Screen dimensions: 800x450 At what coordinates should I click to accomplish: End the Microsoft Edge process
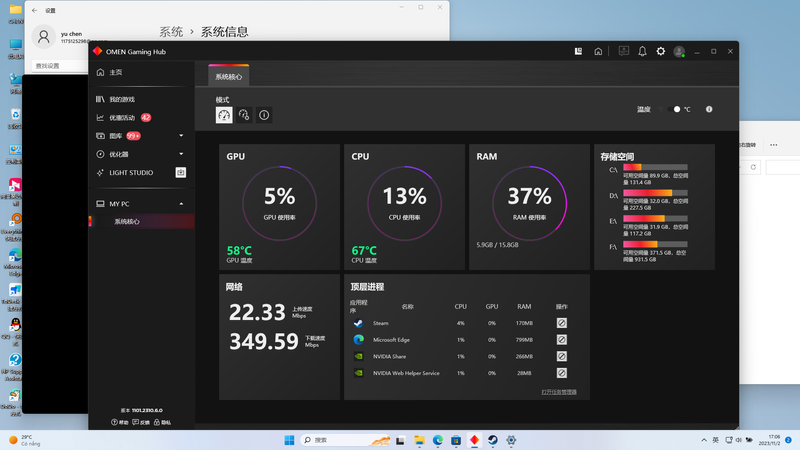[x=562, y=340]
